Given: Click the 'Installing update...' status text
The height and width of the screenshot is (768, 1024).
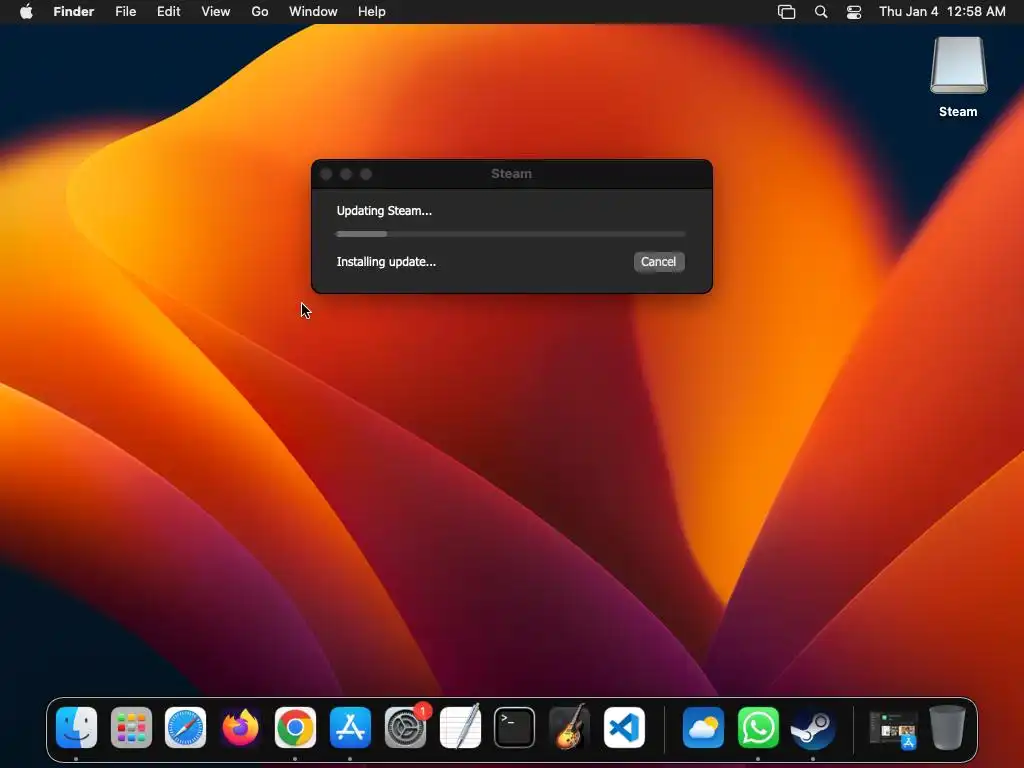Looking at the screenshot, I should click(386, 262).
